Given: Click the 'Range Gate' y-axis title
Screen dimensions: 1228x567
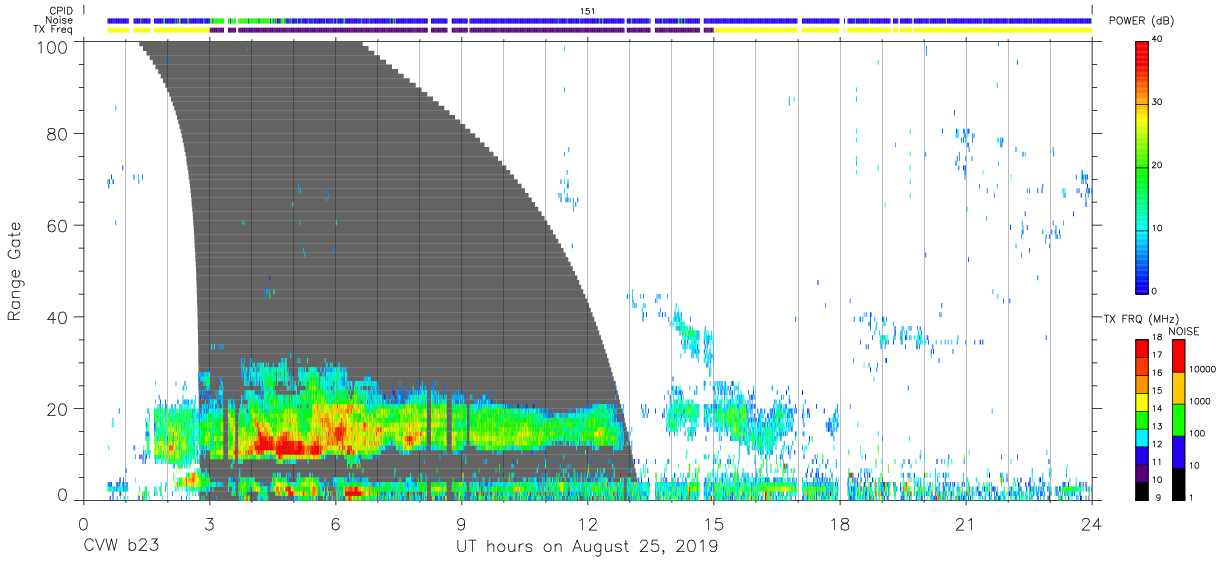Looking at the screenshot, I should [15, 270].
